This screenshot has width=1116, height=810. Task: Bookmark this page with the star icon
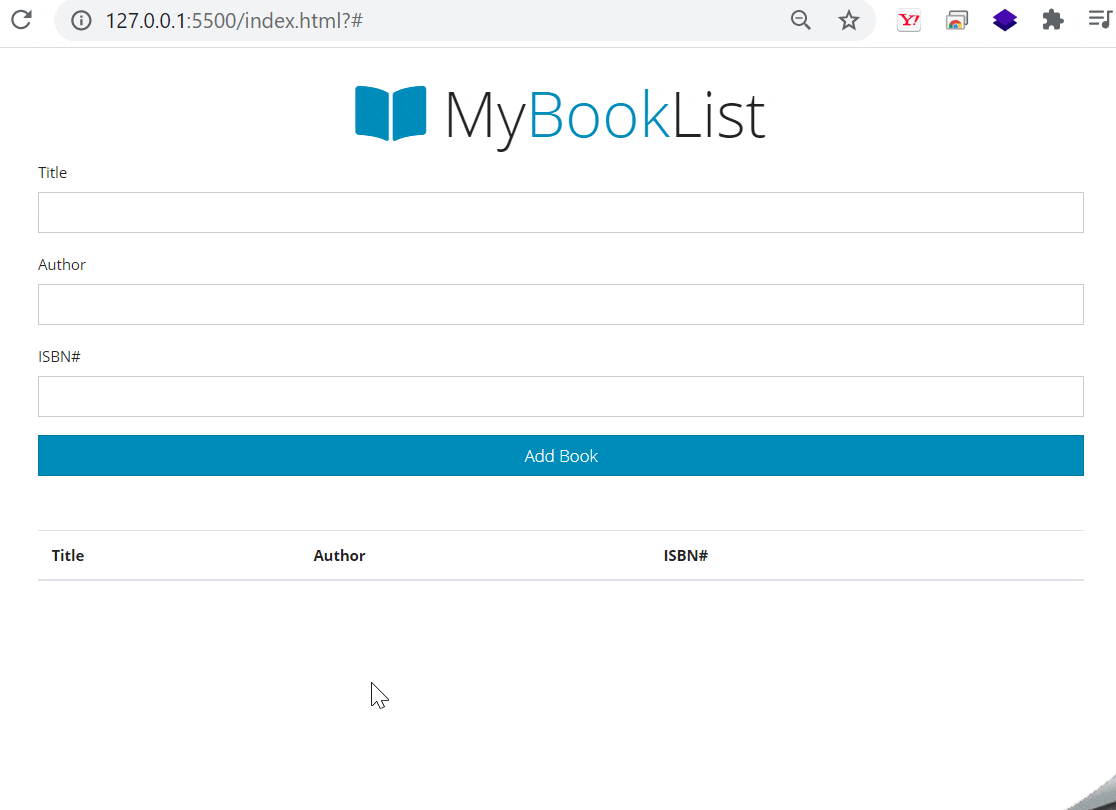point(848,20)
